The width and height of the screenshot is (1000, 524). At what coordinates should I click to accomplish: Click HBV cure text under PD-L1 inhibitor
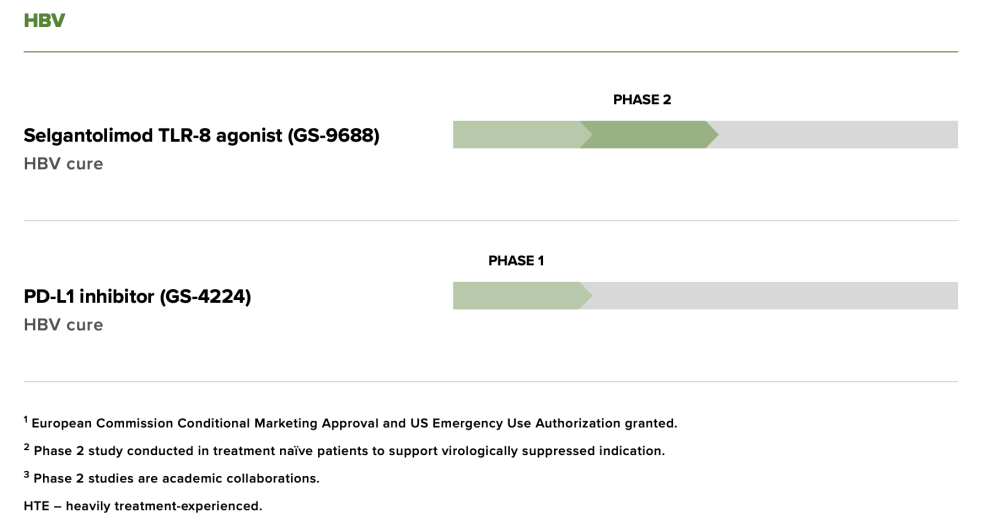(63, 325)
